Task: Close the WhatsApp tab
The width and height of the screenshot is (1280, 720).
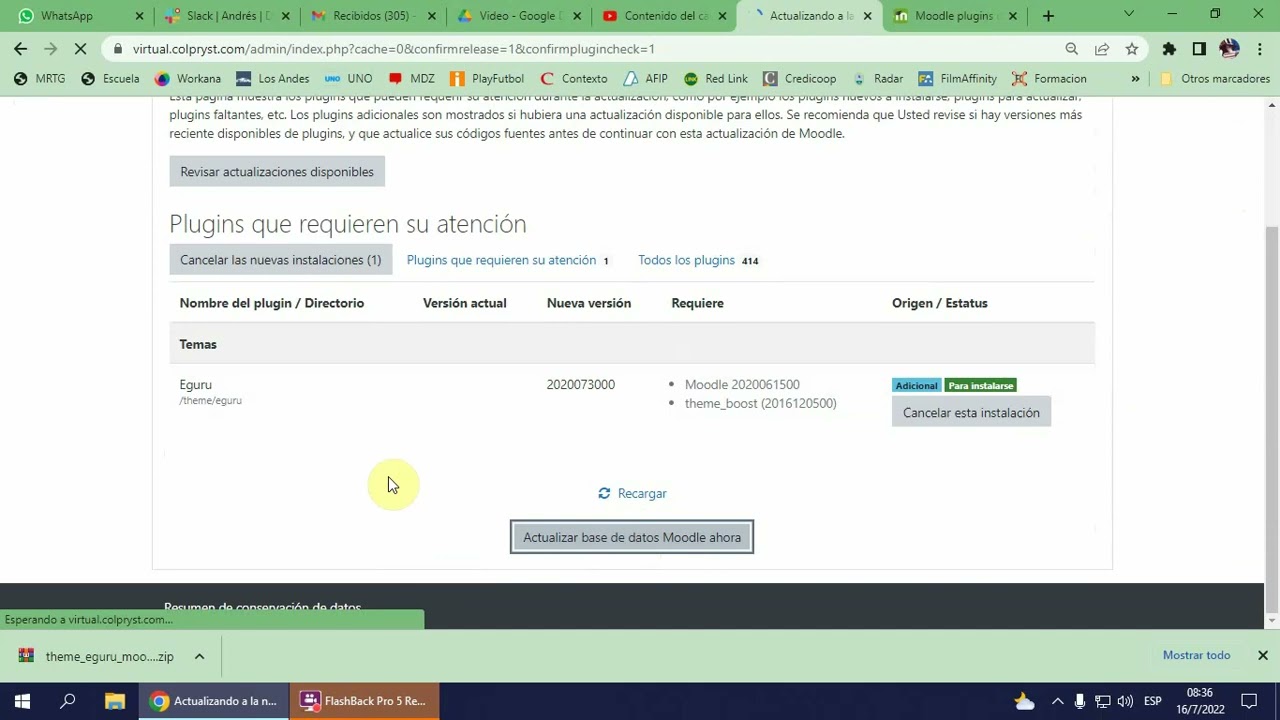Action: tap(139, 16)
